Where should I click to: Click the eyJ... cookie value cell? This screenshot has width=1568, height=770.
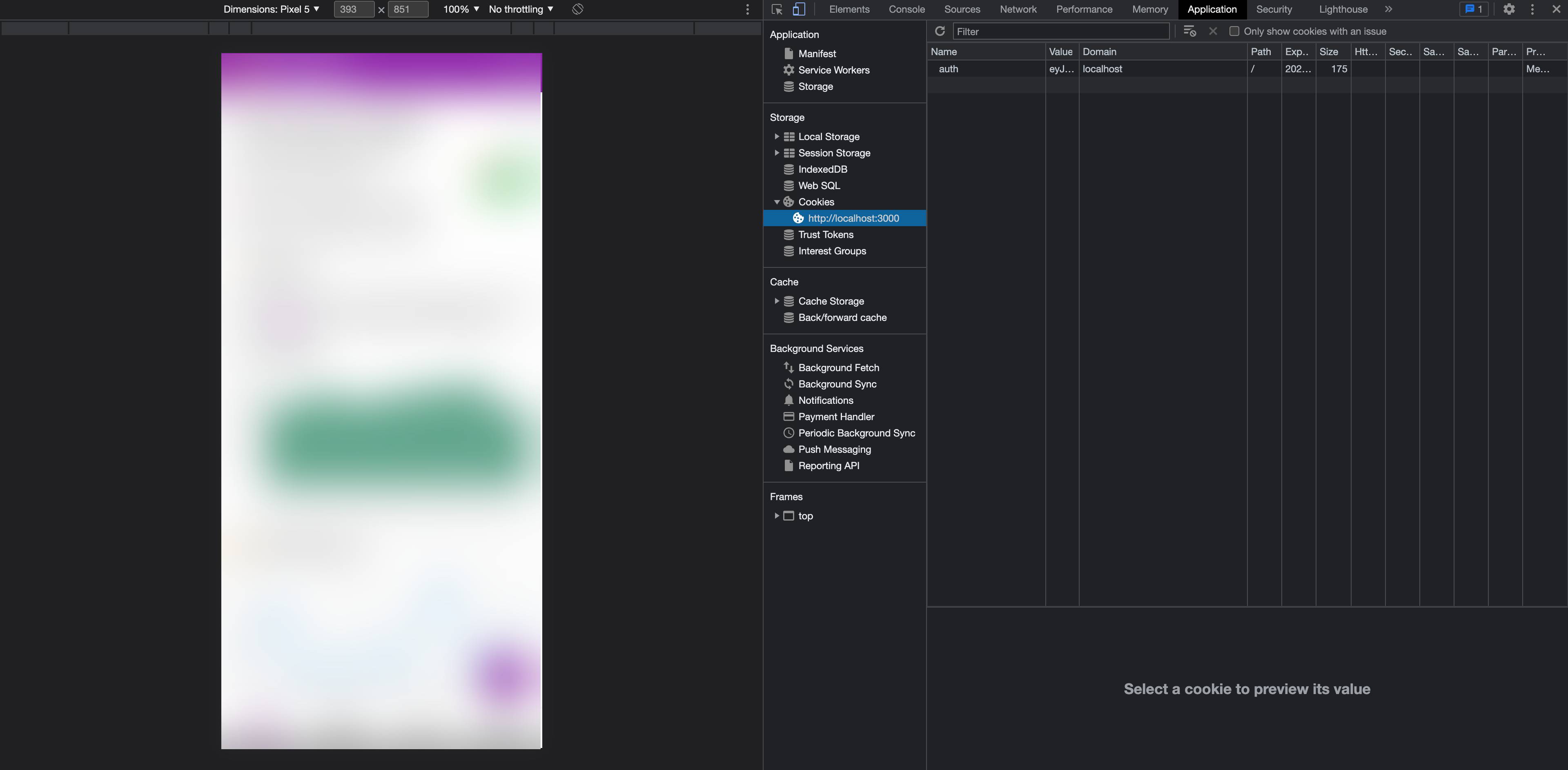1062,69
